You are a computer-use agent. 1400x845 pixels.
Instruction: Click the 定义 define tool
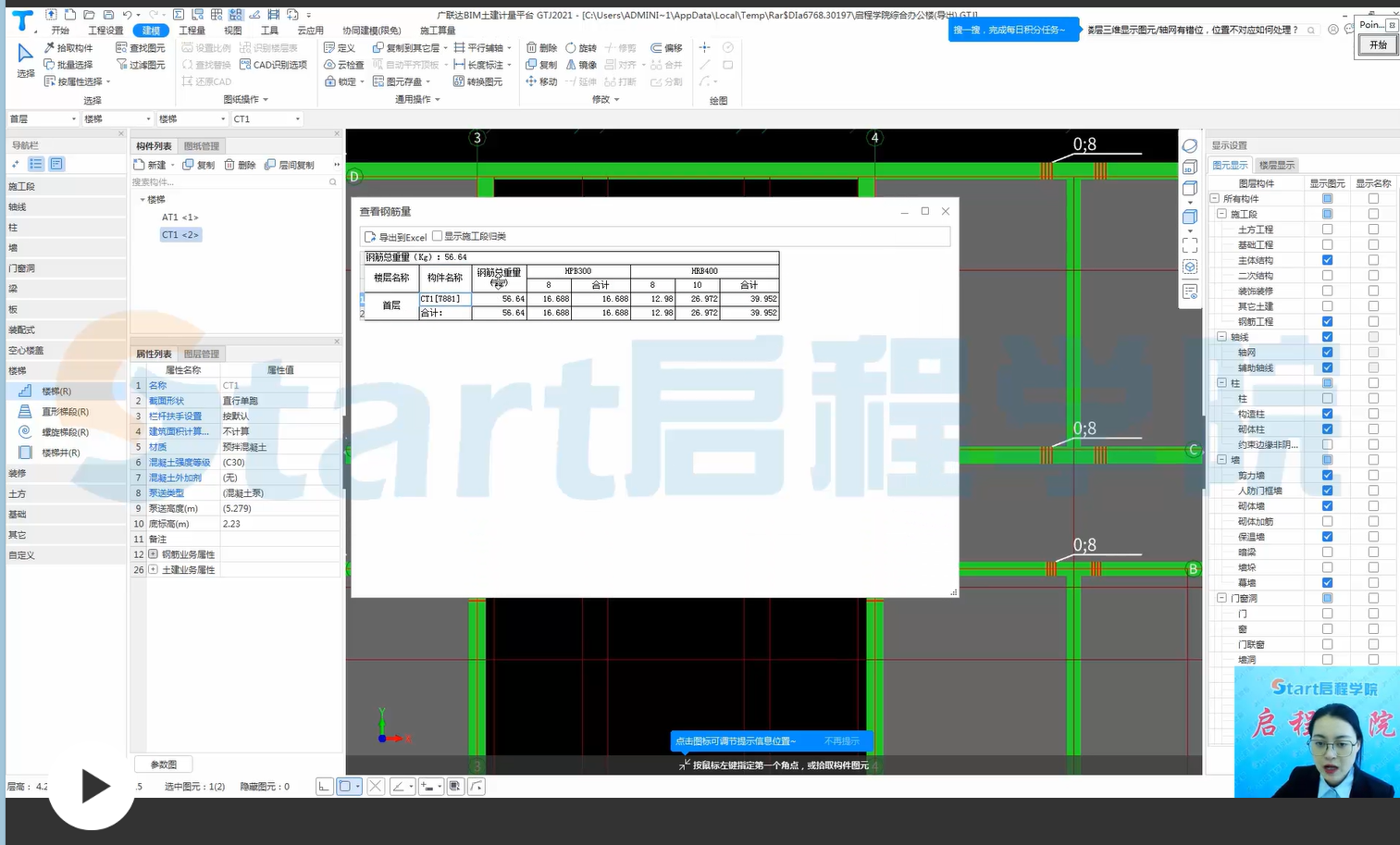click(340, 47)
